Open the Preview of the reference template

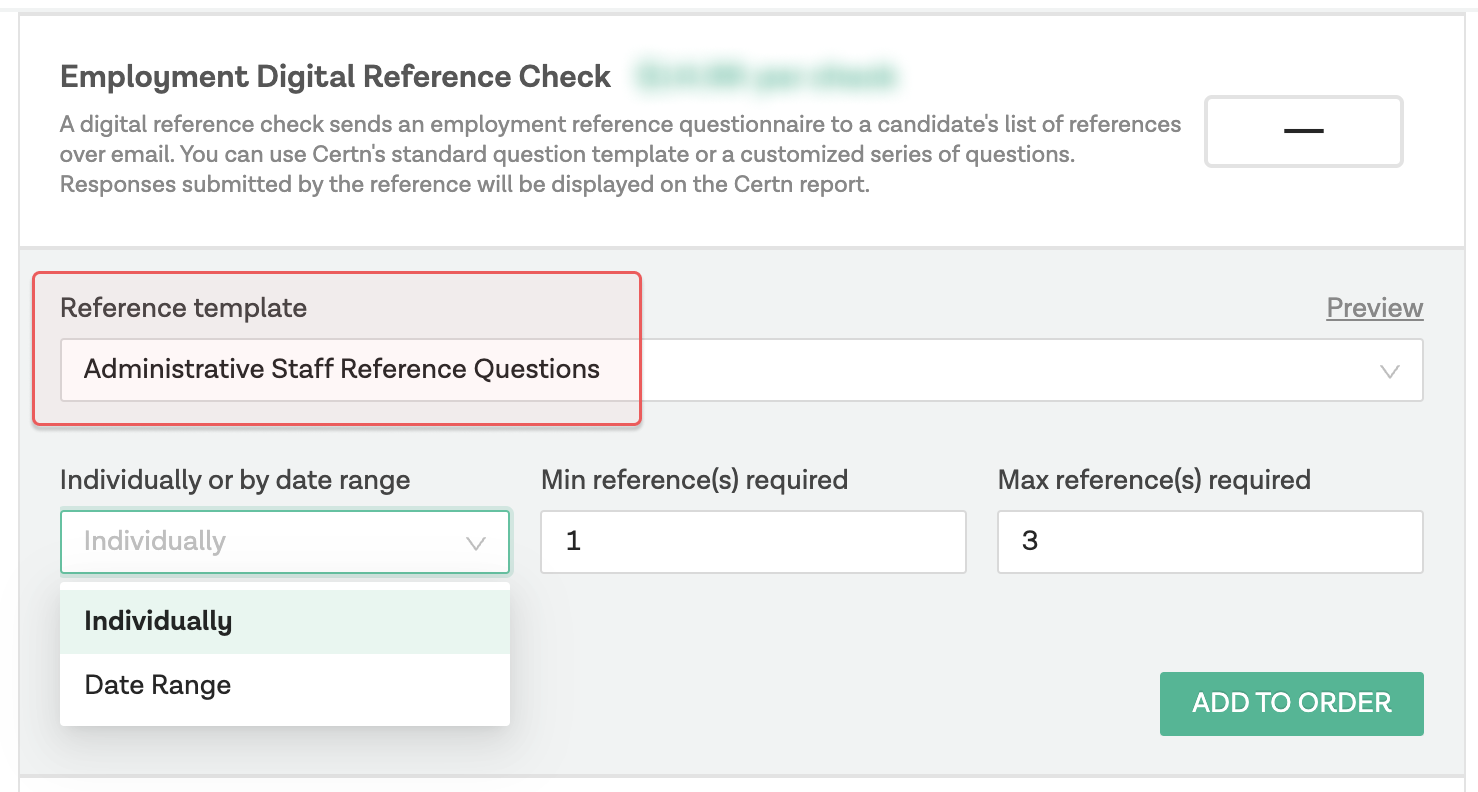[1374, 308]
